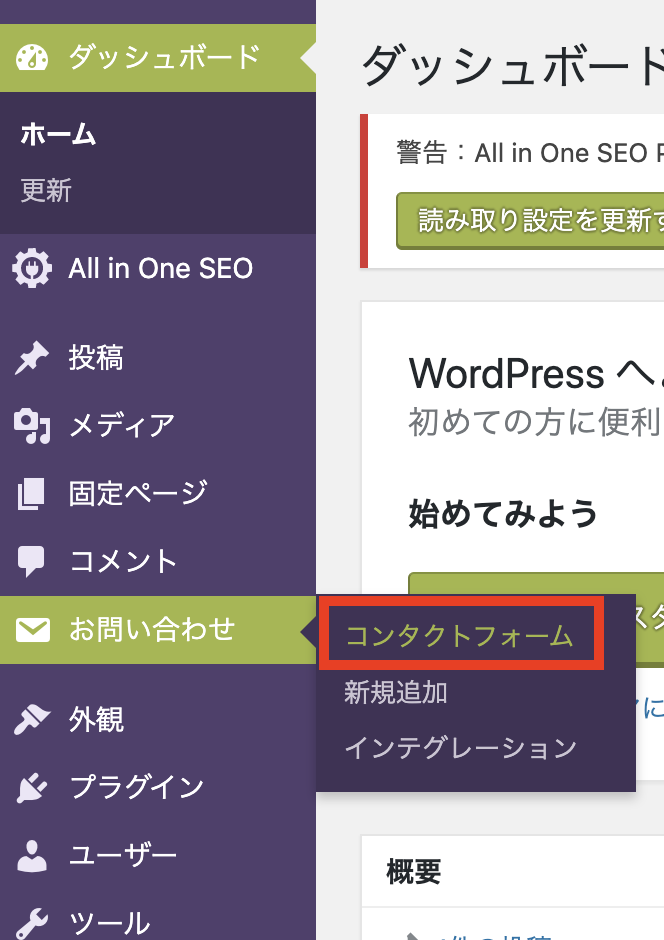Click the 読み取り設定を更新 button
Screen dimensions: 664x940
[x=530, y=221]
